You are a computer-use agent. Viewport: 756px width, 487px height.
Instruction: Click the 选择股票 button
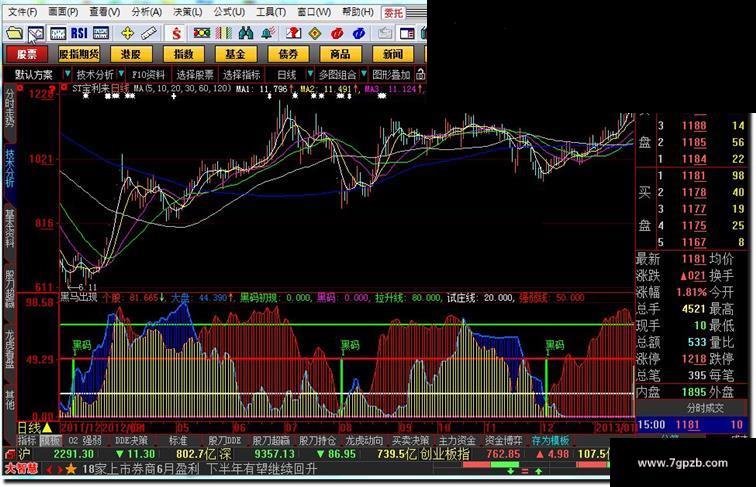195,74
